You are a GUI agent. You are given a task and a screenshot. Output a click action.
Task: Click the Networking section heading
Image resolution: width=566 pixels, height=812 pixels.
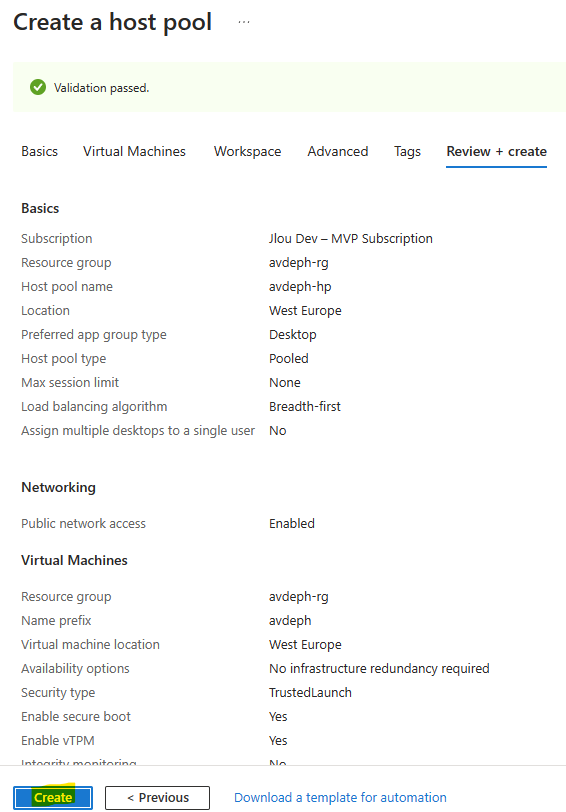click(x=59, y=487)
